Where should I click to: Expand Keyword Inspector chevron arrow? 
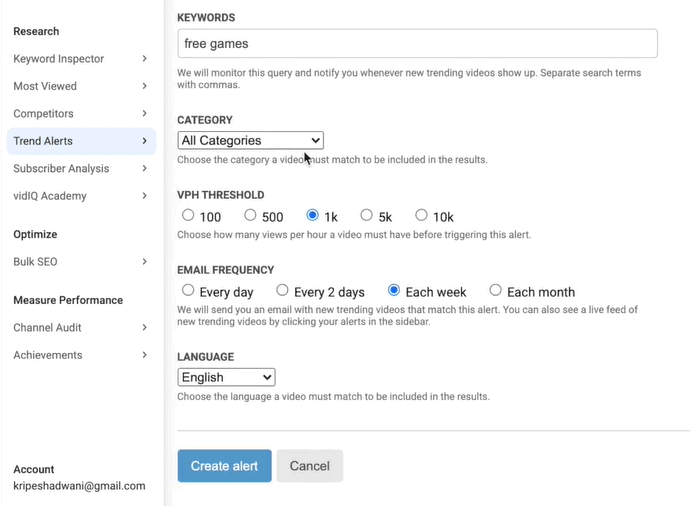tap(144, 59)
